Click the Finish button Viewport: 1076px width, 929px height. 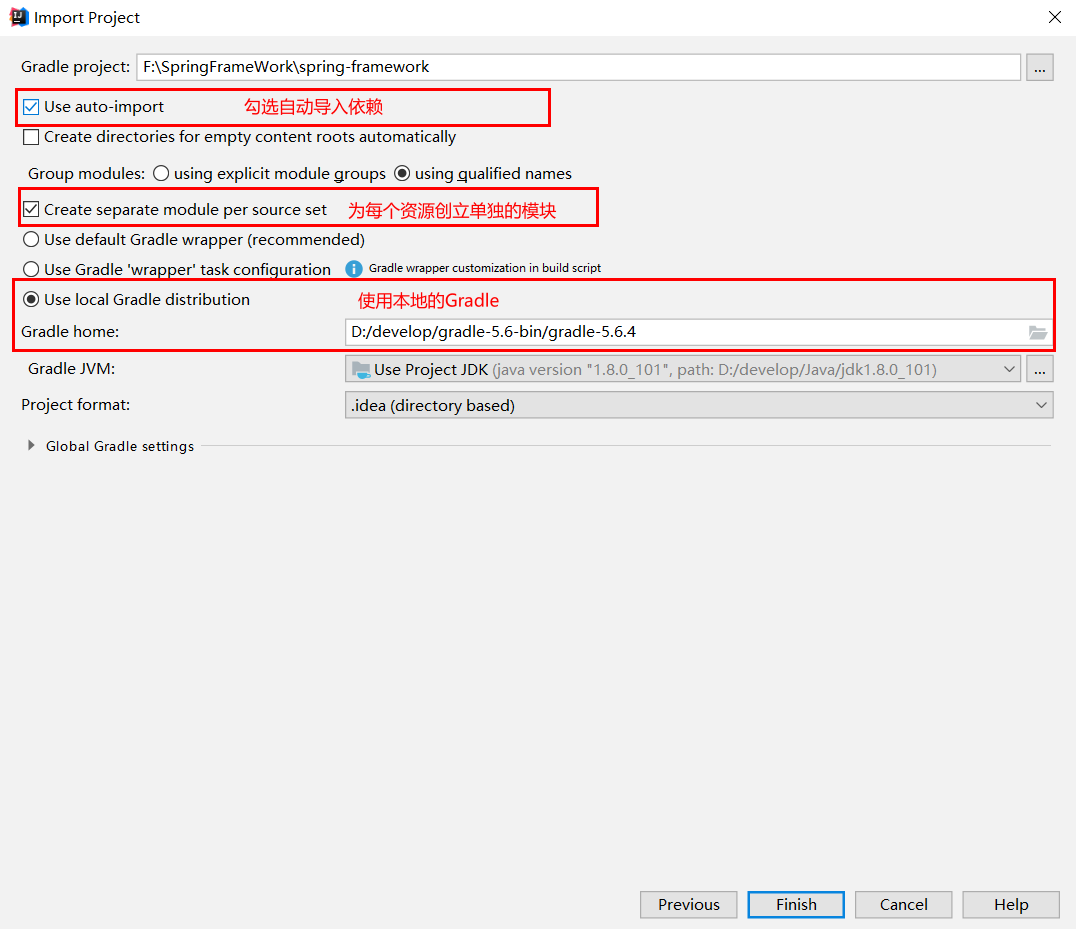tap(796, 904)
